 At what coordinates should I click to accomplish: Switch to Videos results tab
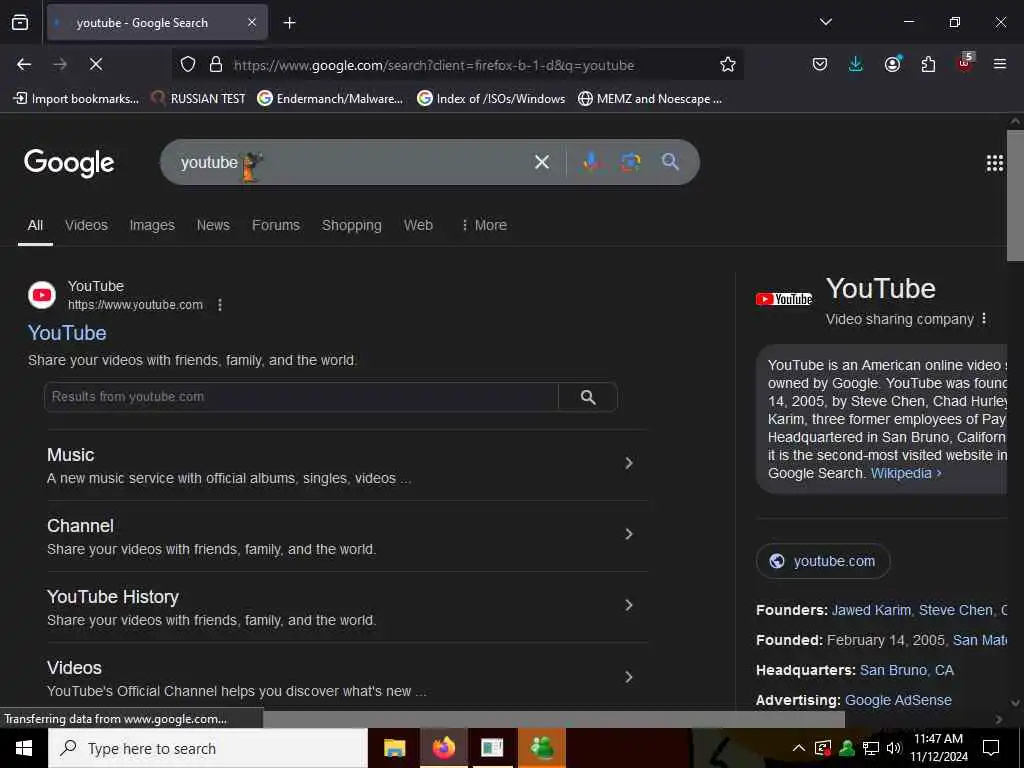pos(86,225)
